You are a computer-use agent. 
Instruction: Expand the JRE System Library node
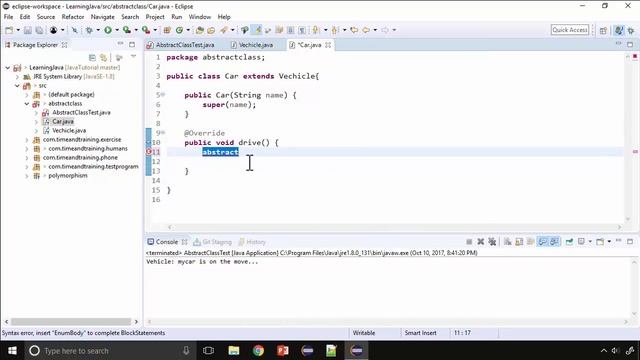tap(17, 77)
